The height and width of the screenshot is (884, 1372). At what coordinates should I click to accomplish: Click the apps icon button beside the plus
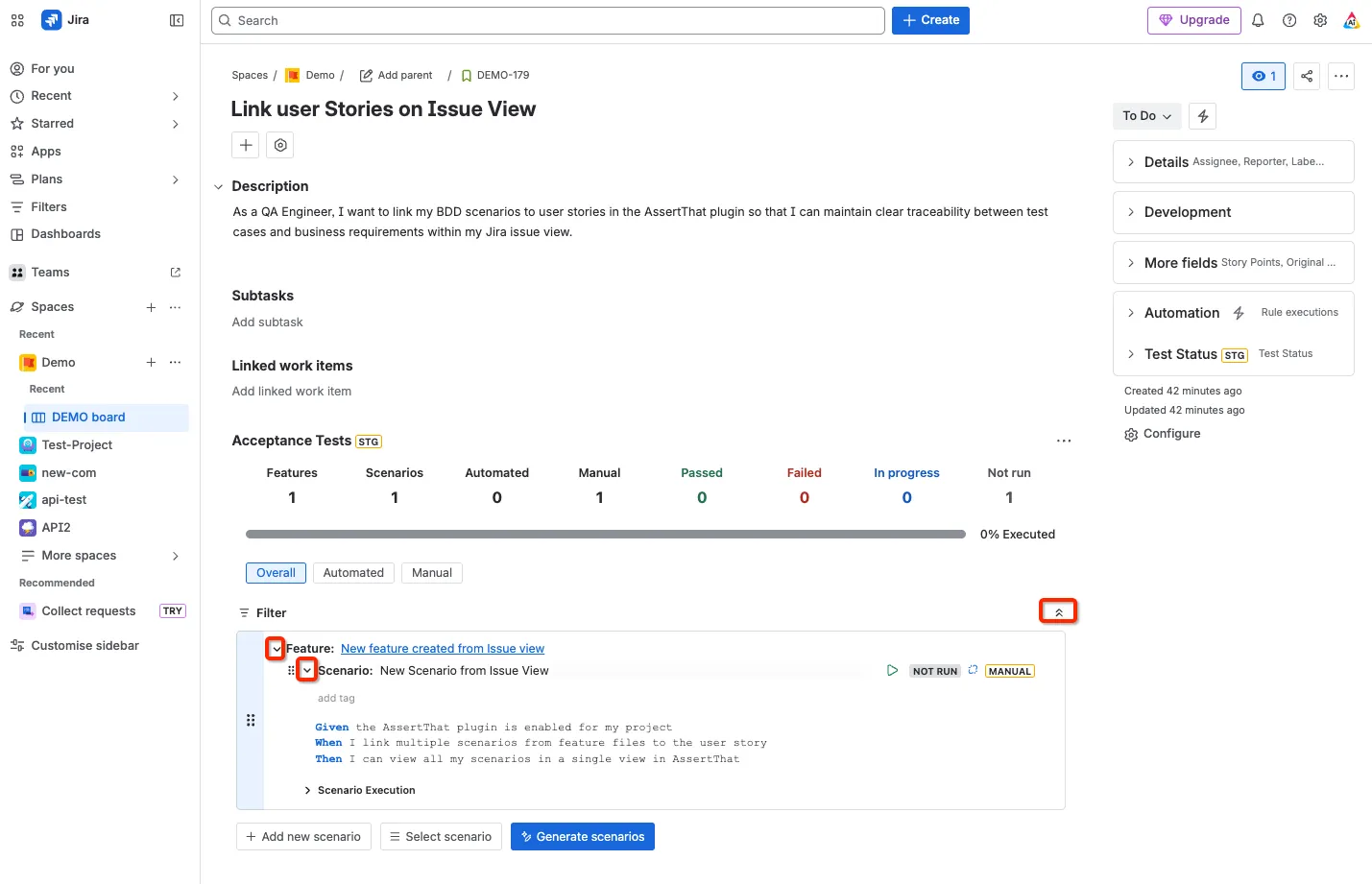(280, 145)
